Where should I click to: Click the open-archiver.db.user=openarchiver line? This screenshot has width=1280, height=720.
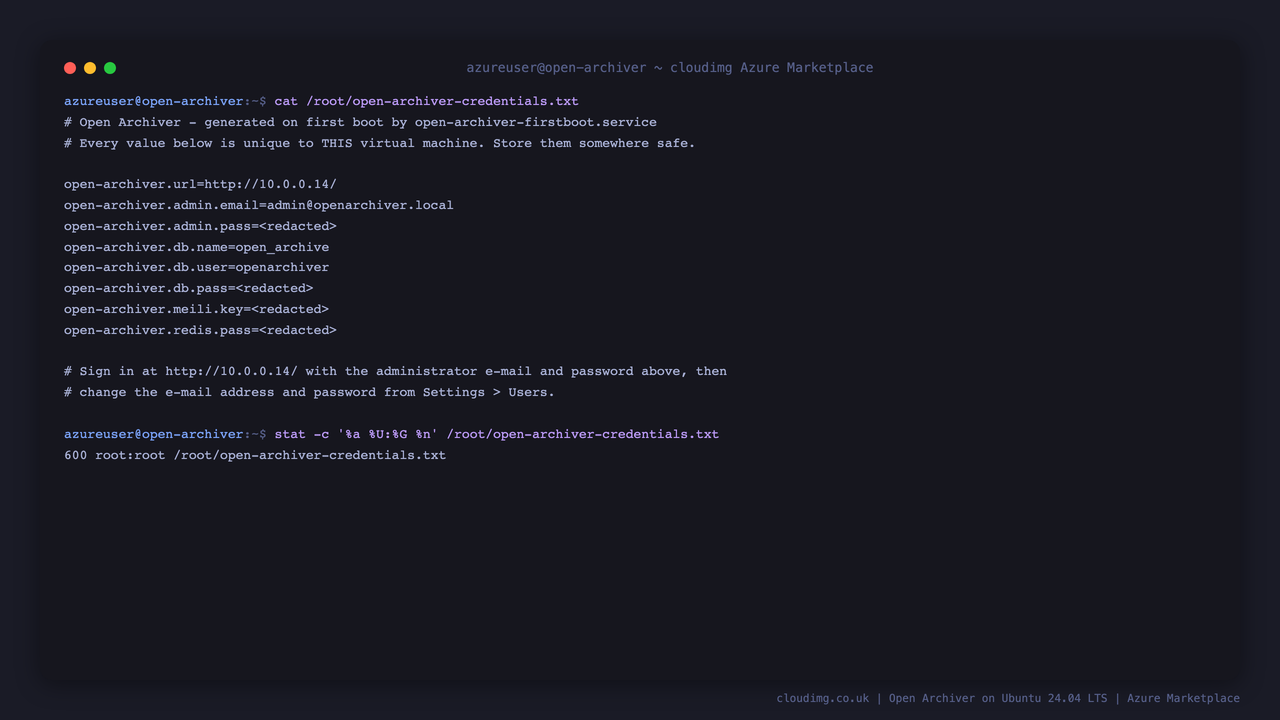tap(196, 267)
